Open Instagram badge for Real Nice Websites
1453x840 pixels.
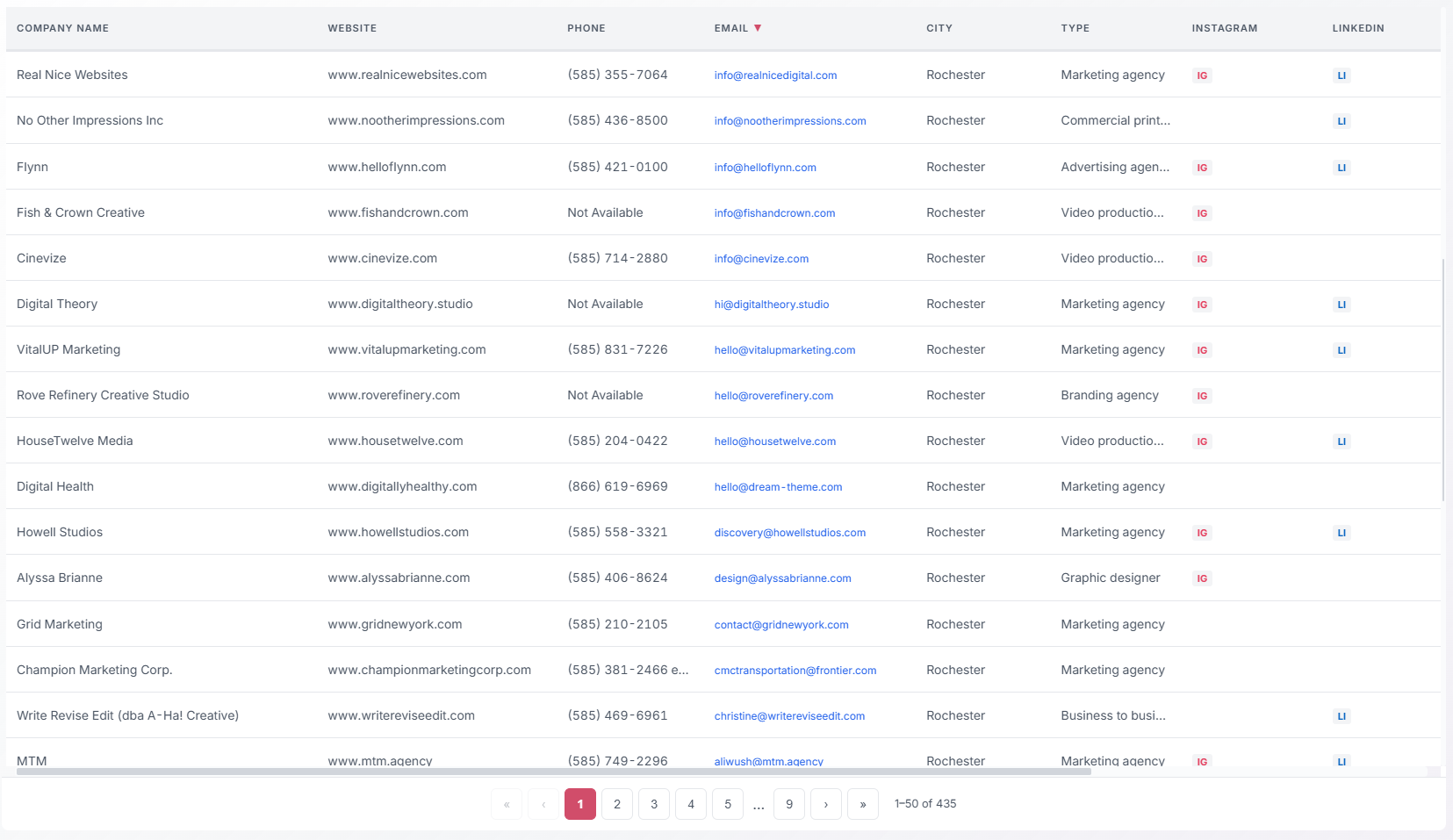[x=1202, y=75]
